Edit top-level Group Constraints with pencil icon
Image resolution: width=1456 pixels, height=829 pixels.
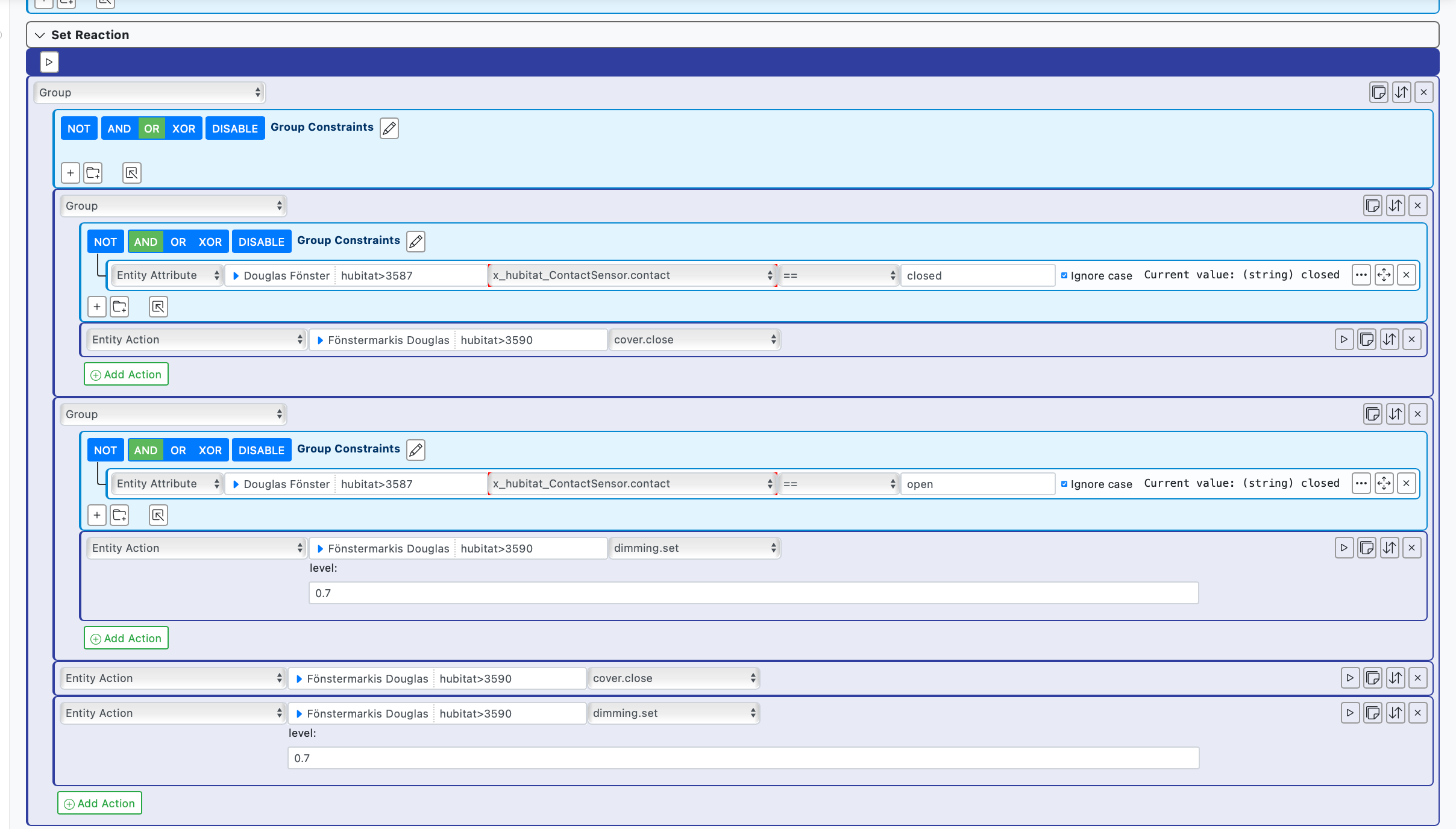(x=389, y=128)
